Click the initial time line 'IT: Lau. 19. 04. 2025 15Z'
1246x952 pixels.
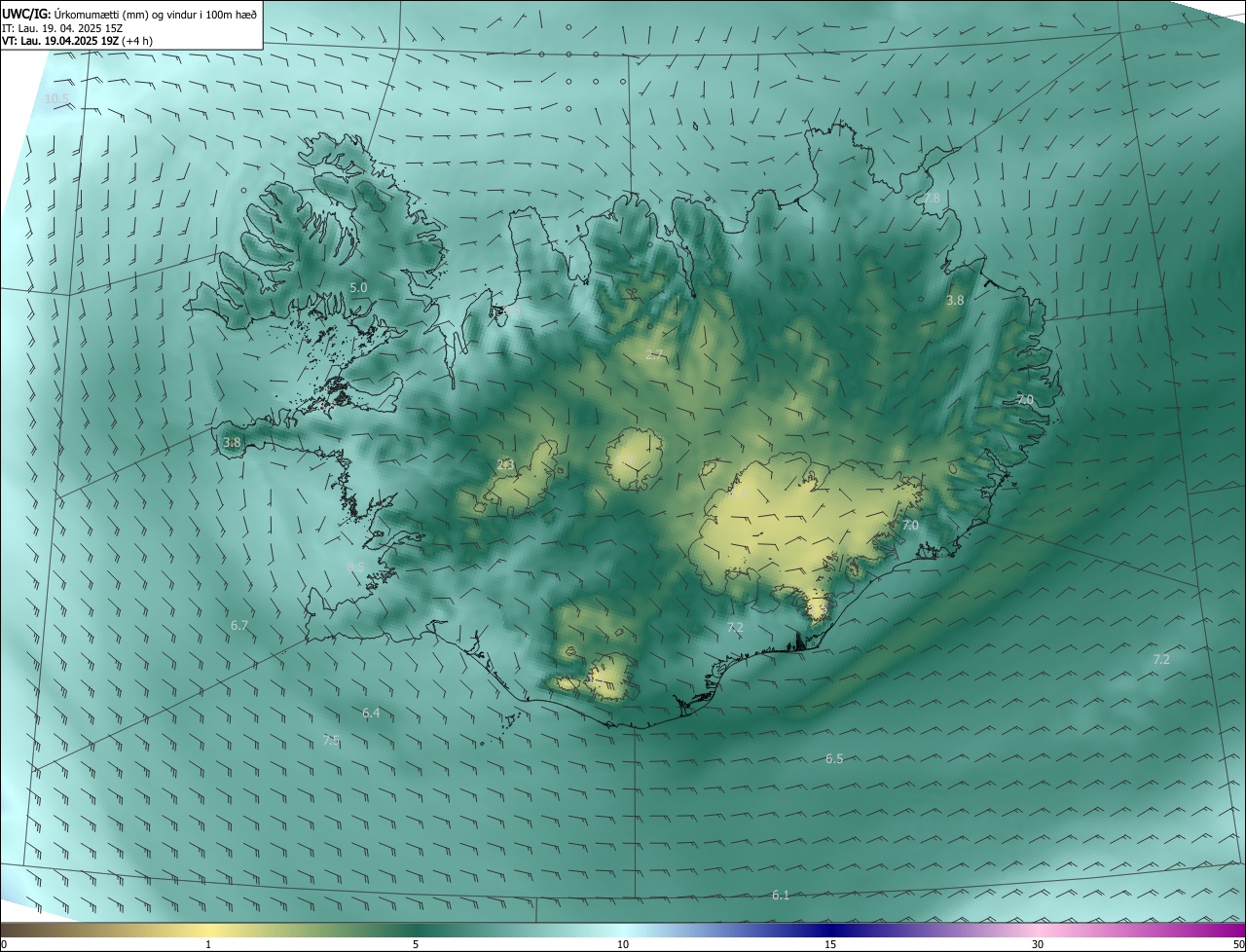pyautogui.click(x=62, y=27)
